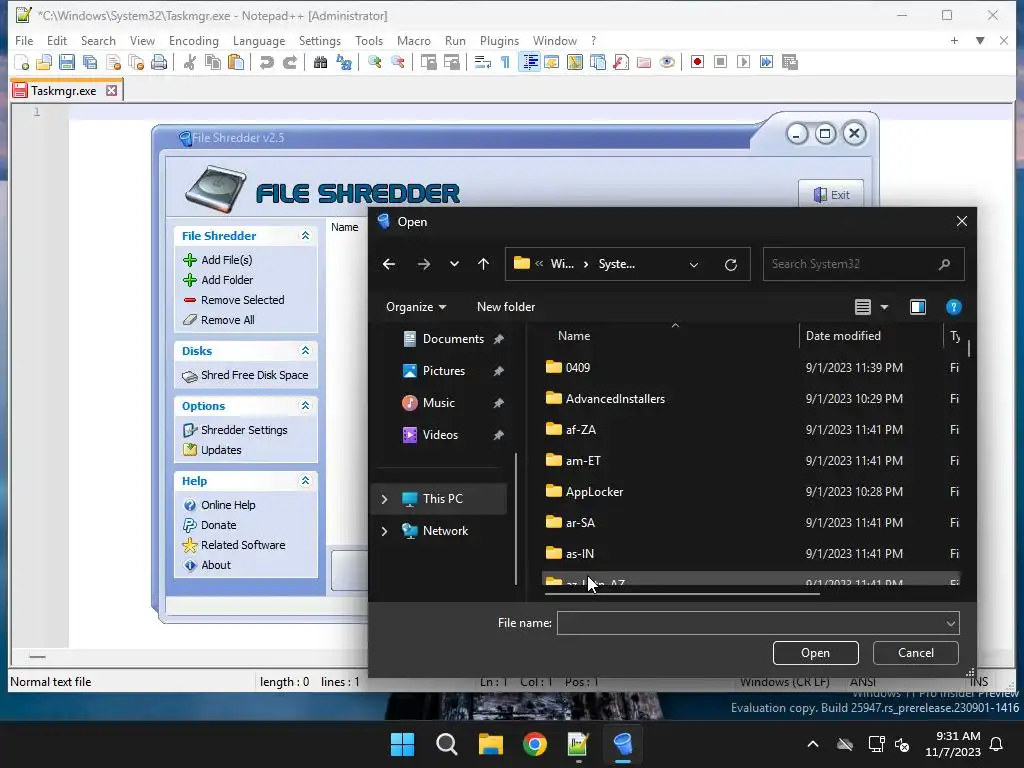
Task: Select the Taskmgr.exe document tab
Action: coord(63,91)
